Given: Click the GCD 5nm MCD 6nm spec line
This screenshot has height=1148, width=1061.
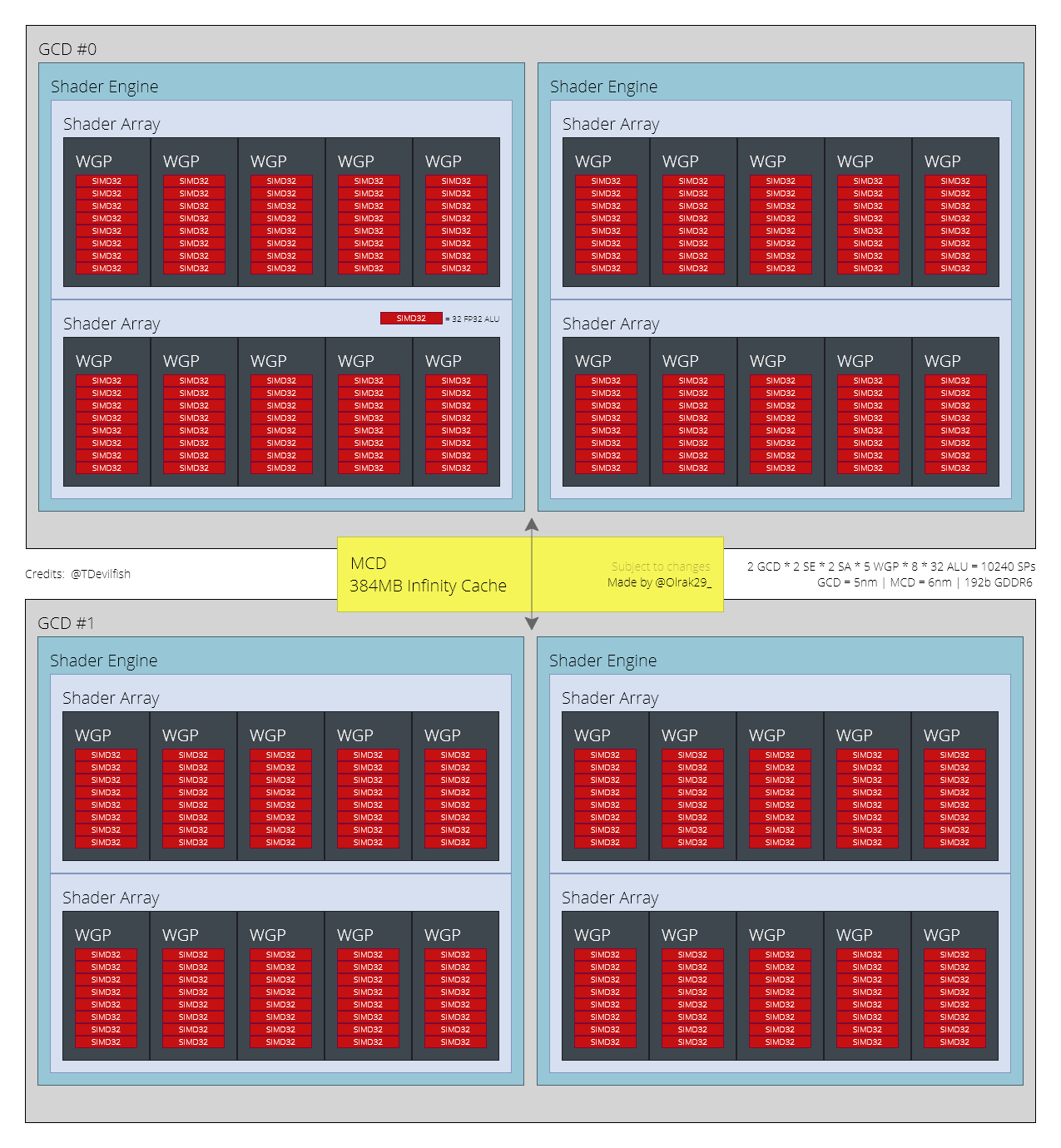Looking at the screenshot, I should coord(924,582).
